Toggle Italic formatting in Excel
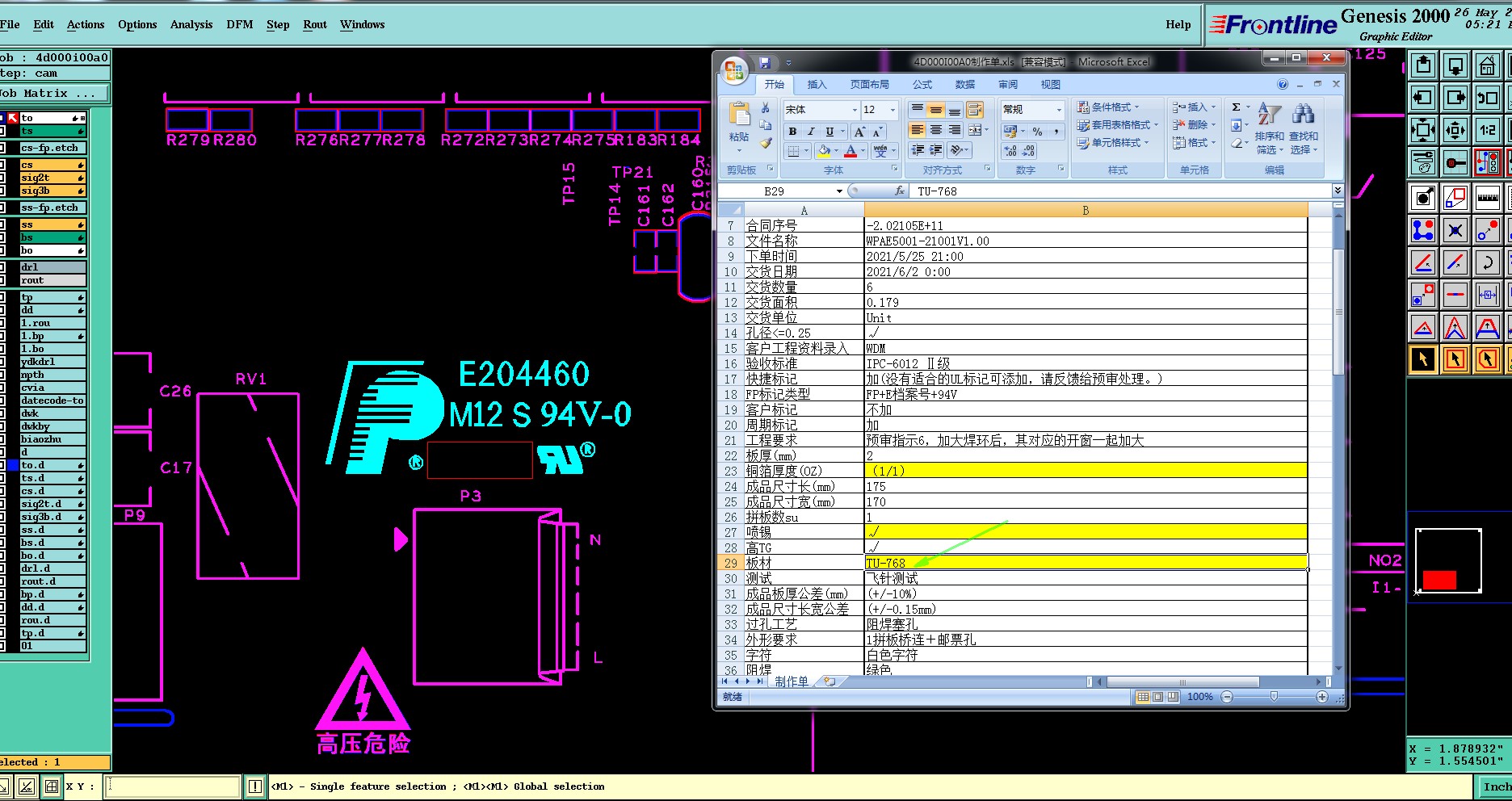This screenshot has height=801, width=1512. click(x=811, y=132)
